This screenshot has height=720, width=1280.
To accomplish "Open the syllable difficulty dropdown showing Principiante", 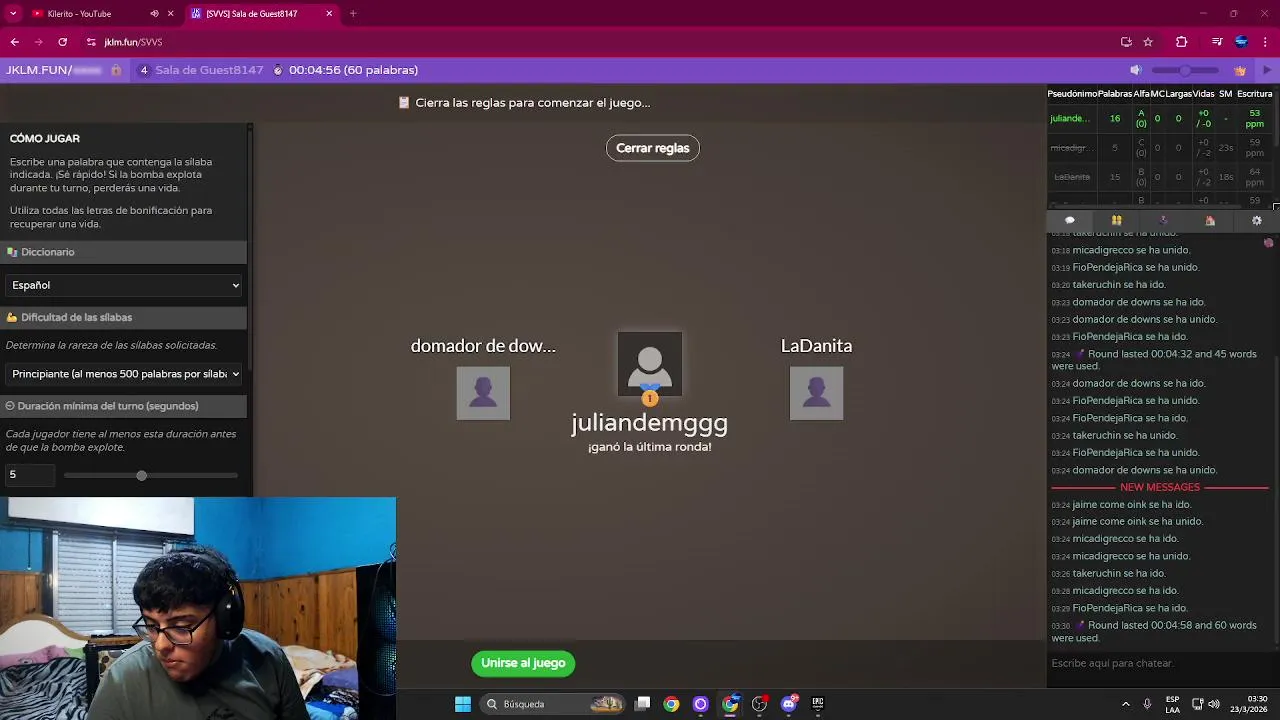I will (124, 374).
